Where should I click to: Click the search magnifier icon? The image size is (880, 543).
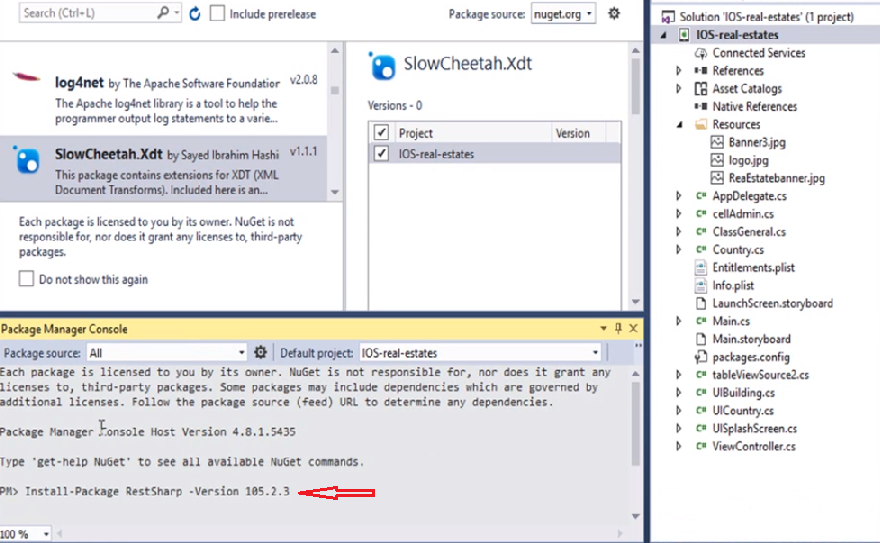pyautogui.click(x=163, y=13)
